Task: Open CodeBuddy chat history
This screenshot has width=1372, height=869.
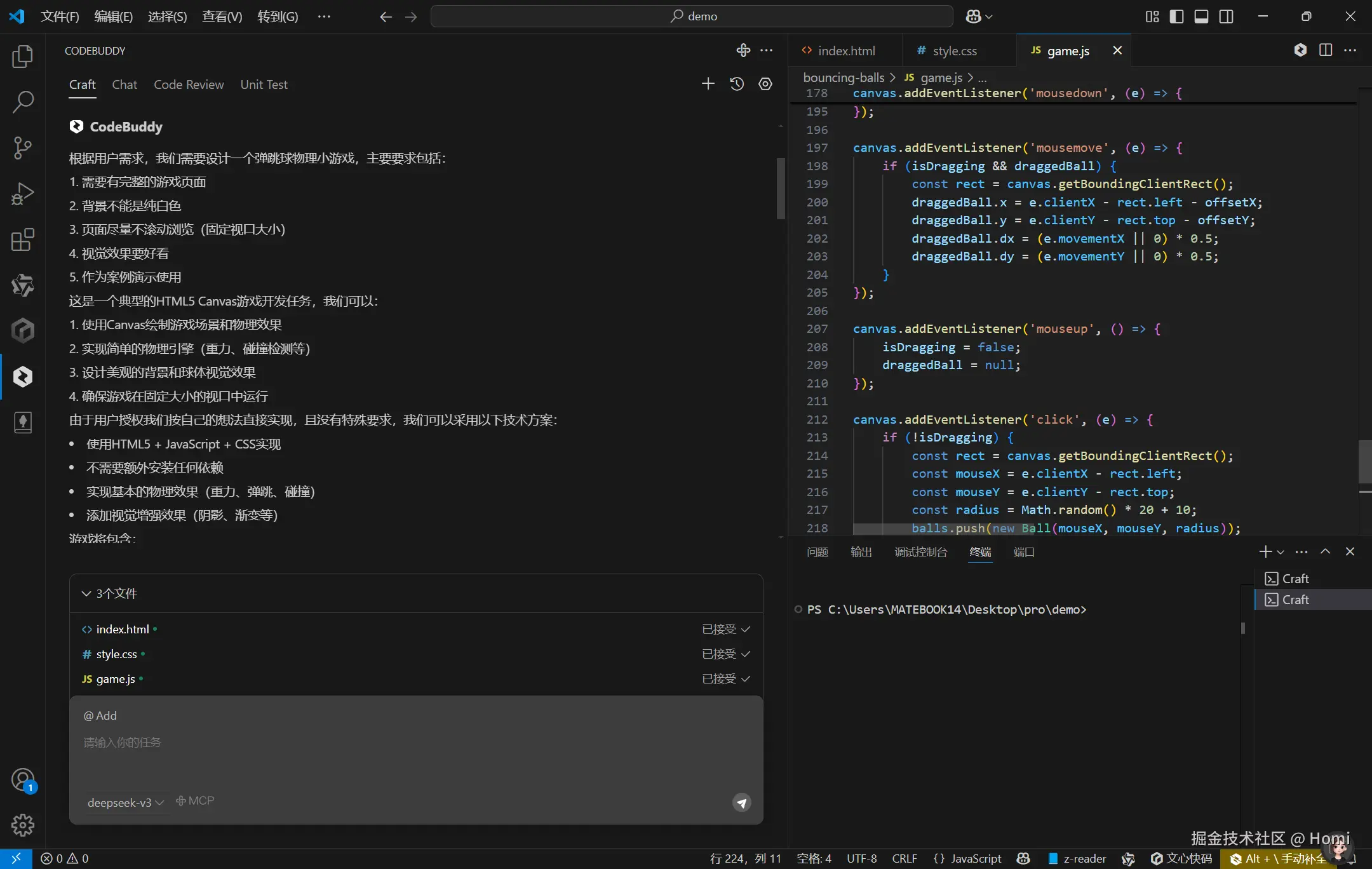Action: click(x=737, y=84)
